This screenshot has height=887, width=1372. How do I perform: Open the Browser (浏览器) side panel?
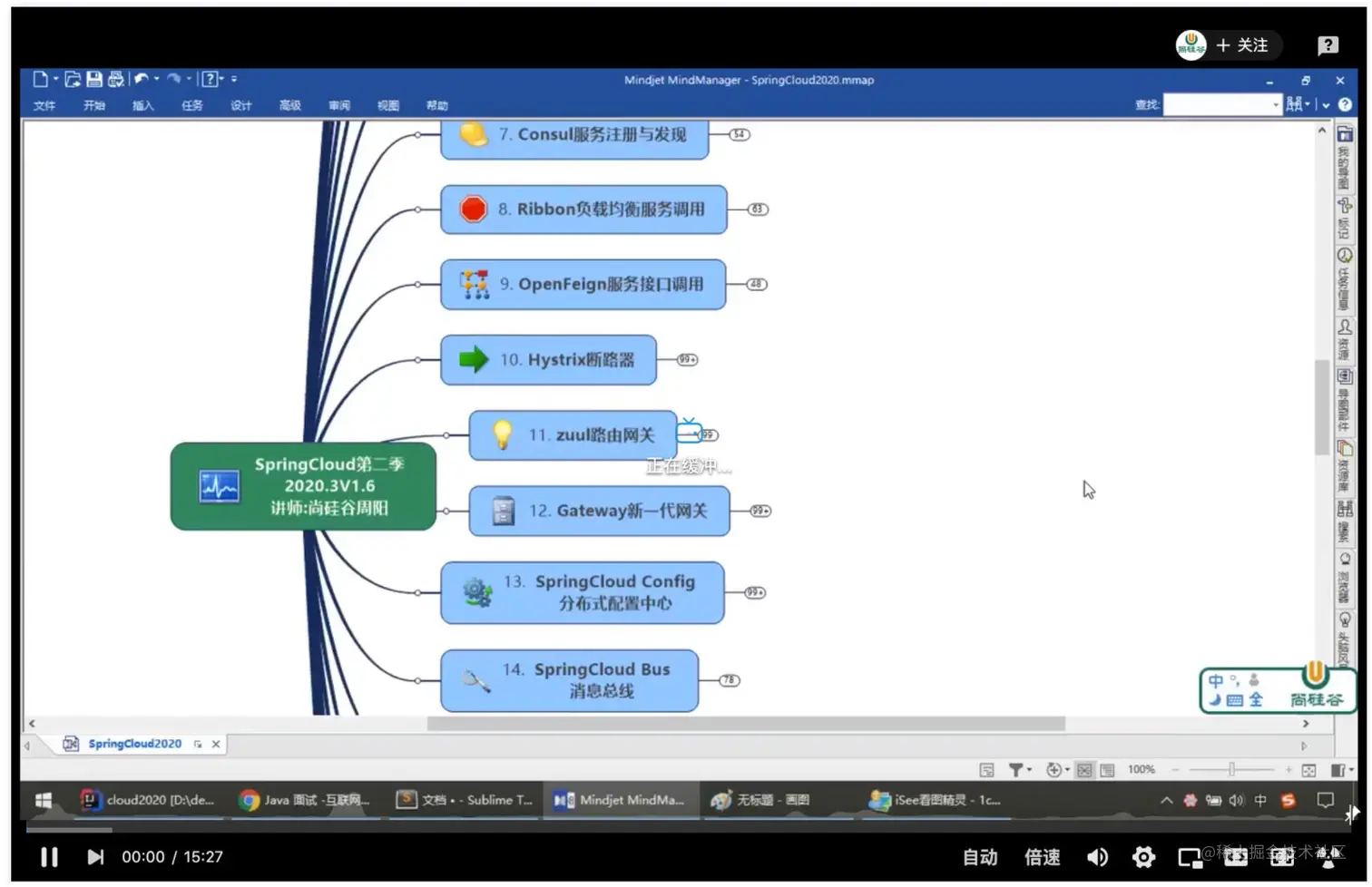tap(1345, 577)
